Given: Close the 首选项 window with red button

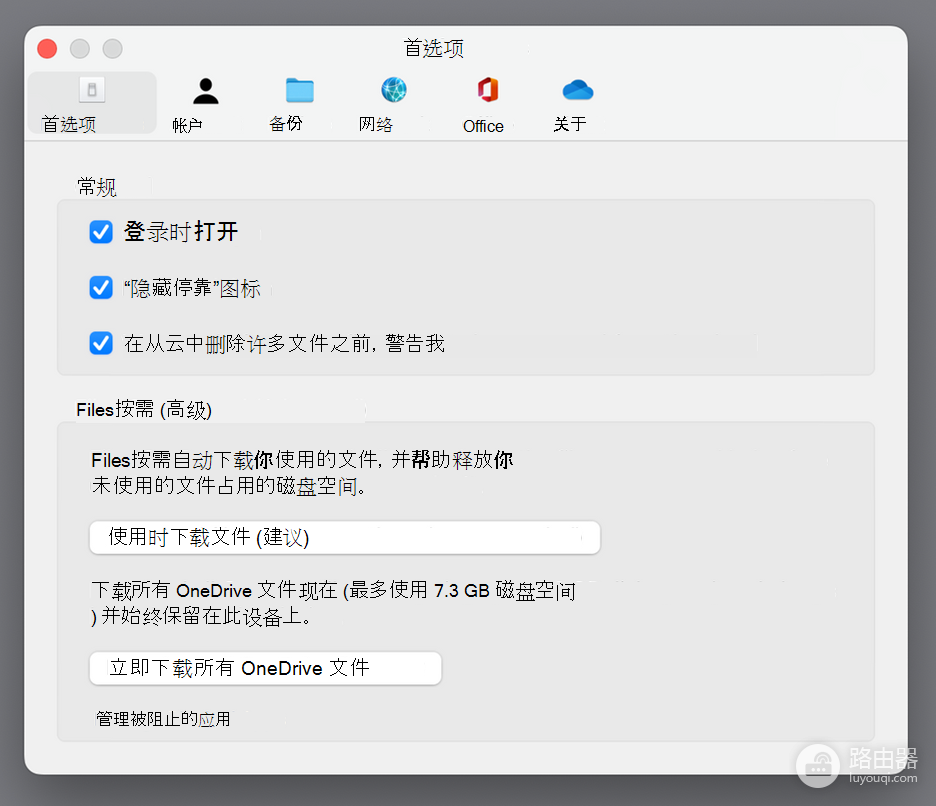Looking at the screenshot, I should pyautogui.click(x=47, y=48).
